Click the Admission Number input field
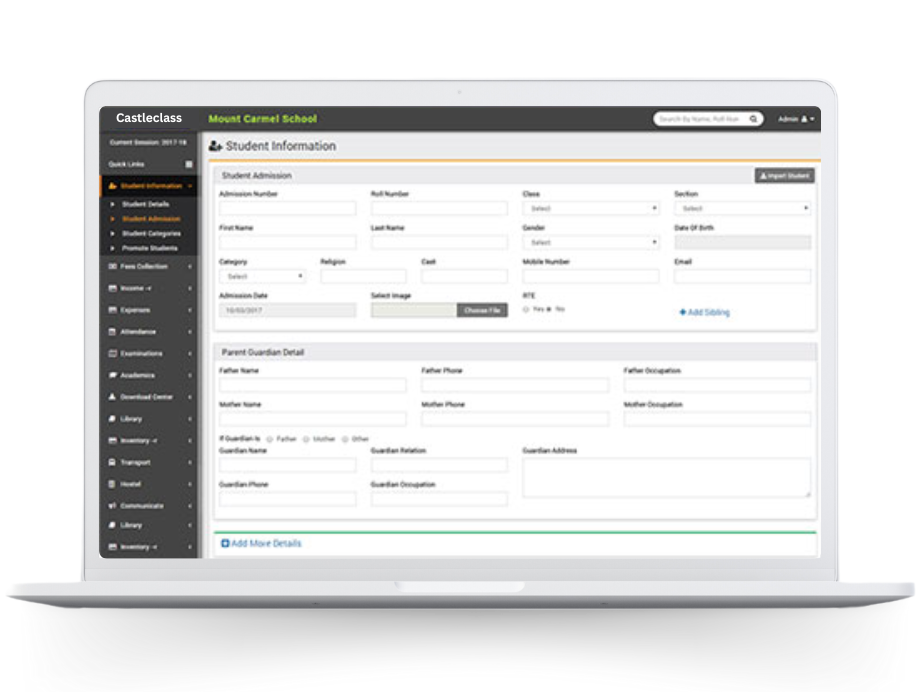This screenshot has width=920, height=692. [x=287, y=209]
